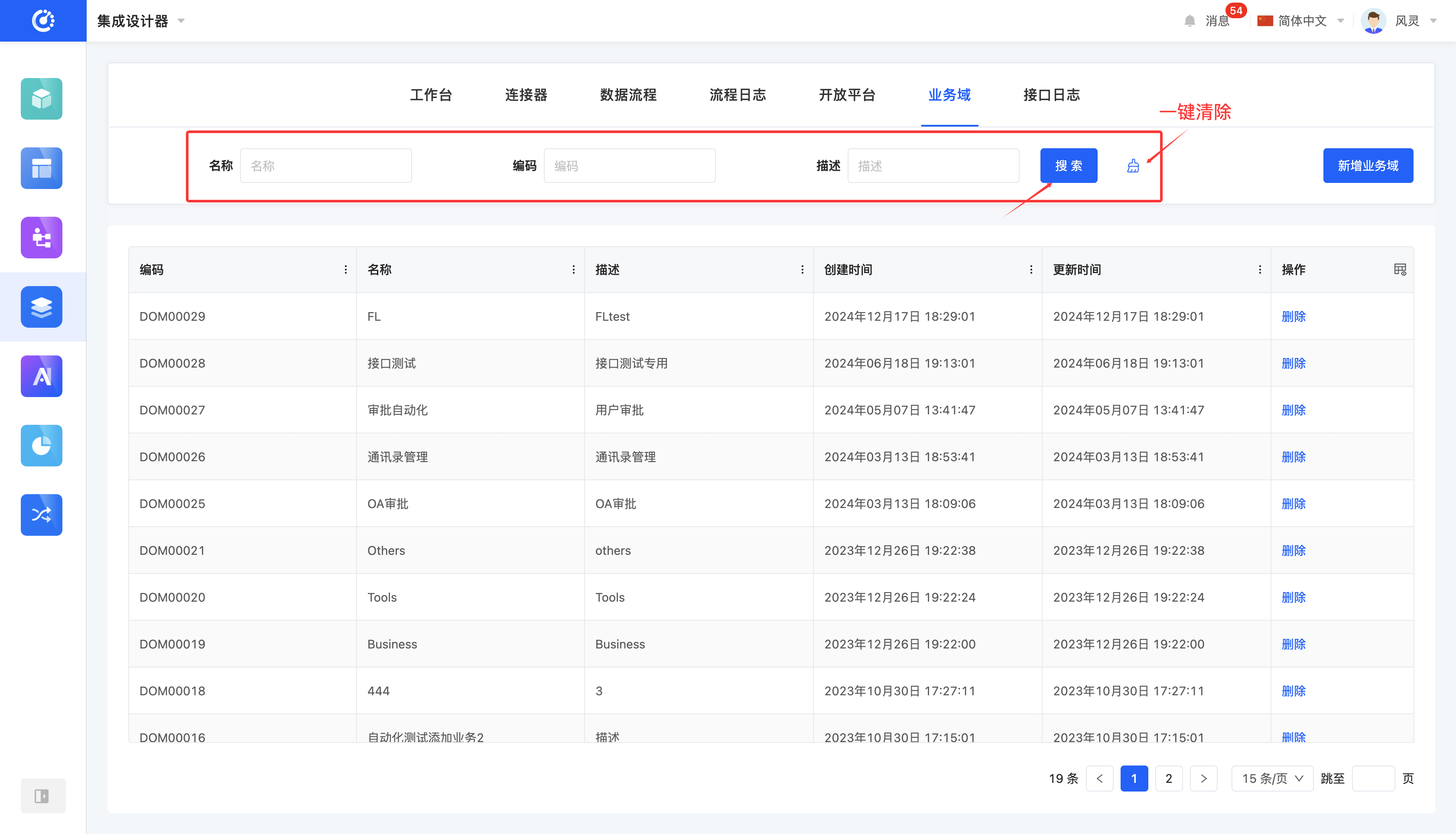Open the shuffle arrows sidebar module
The image size is (1456, 834).
click(41, 515)
